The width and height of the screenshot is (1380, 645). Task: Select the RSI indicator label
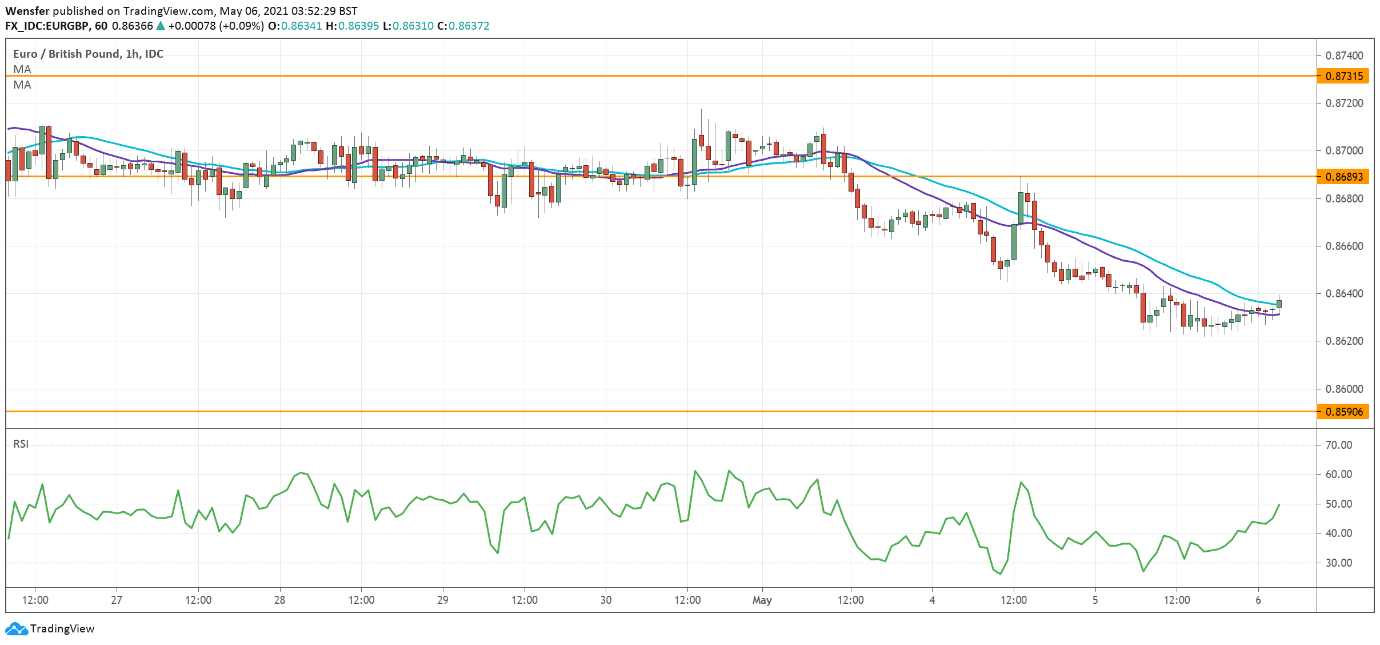click(21, 443)
